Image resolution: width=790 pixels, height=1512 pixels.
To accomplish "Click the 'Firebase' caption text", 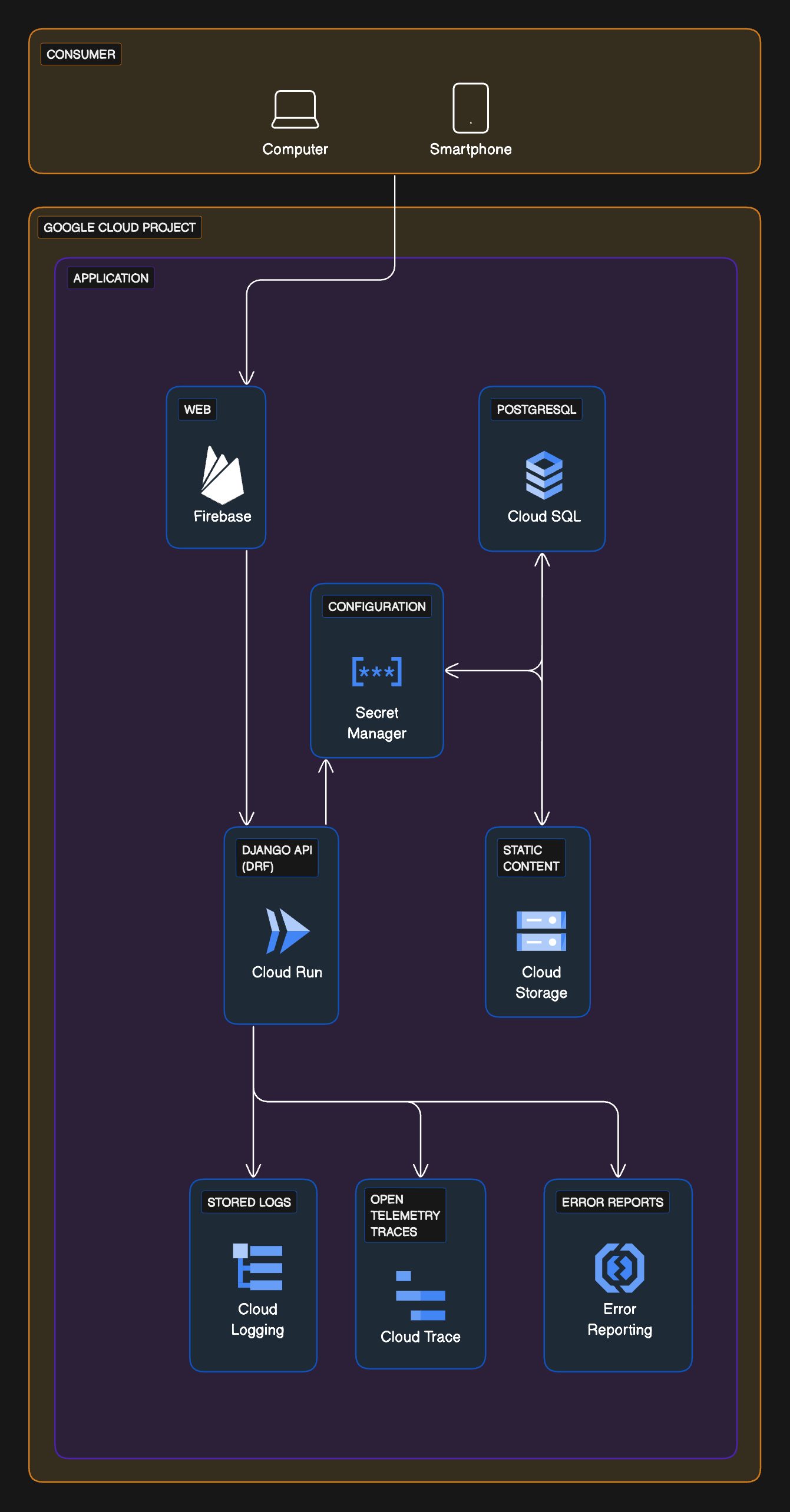I will (223, 516).
